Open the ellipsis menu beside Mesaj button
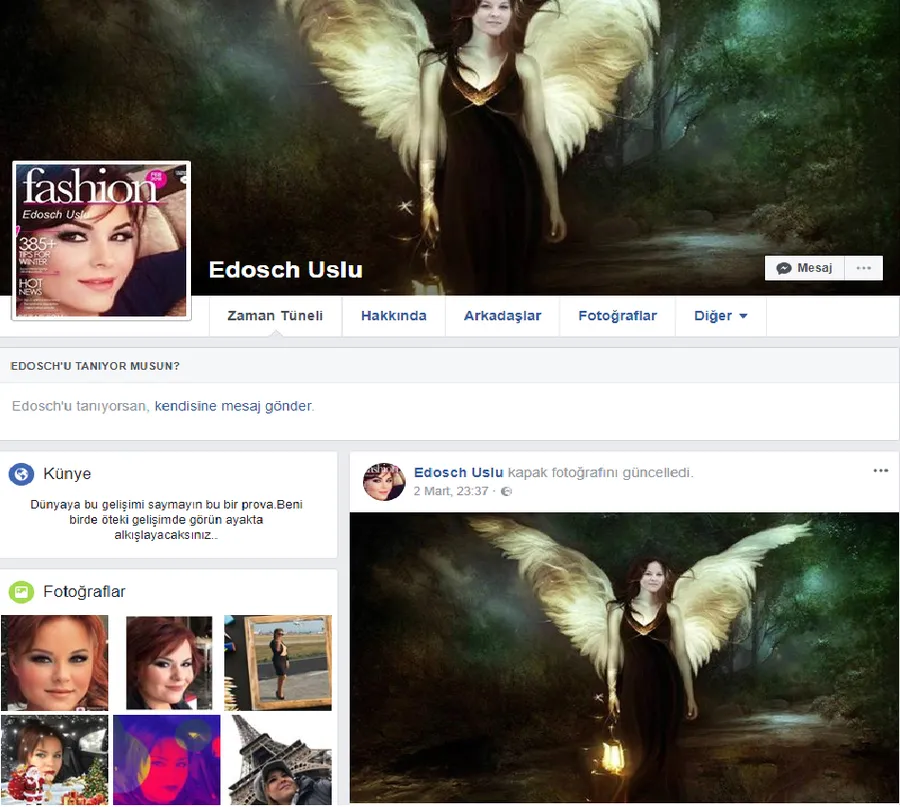The image size is (900, 807). [864, 268]
